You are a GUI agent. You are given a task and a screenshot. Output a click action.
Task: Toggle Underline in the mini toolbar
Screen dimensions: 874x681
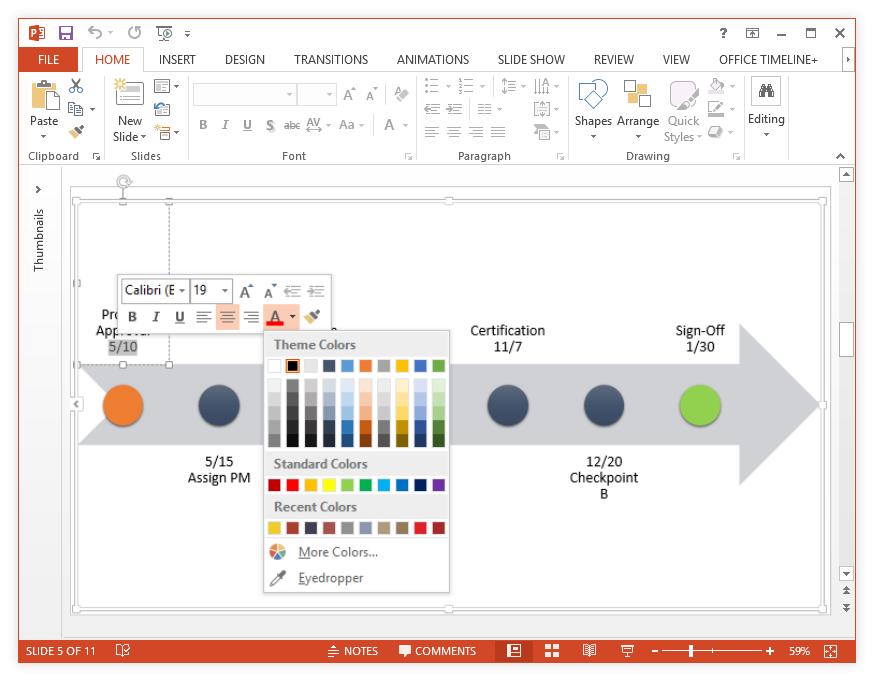[x=179, y=317]
